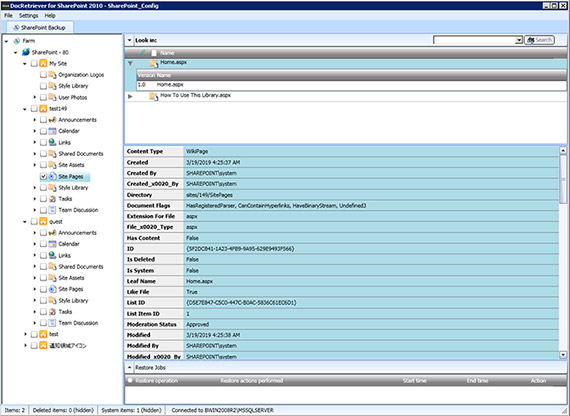Open the File menu
The width and height of the screenshot is (570, 416).
[8, 16]
